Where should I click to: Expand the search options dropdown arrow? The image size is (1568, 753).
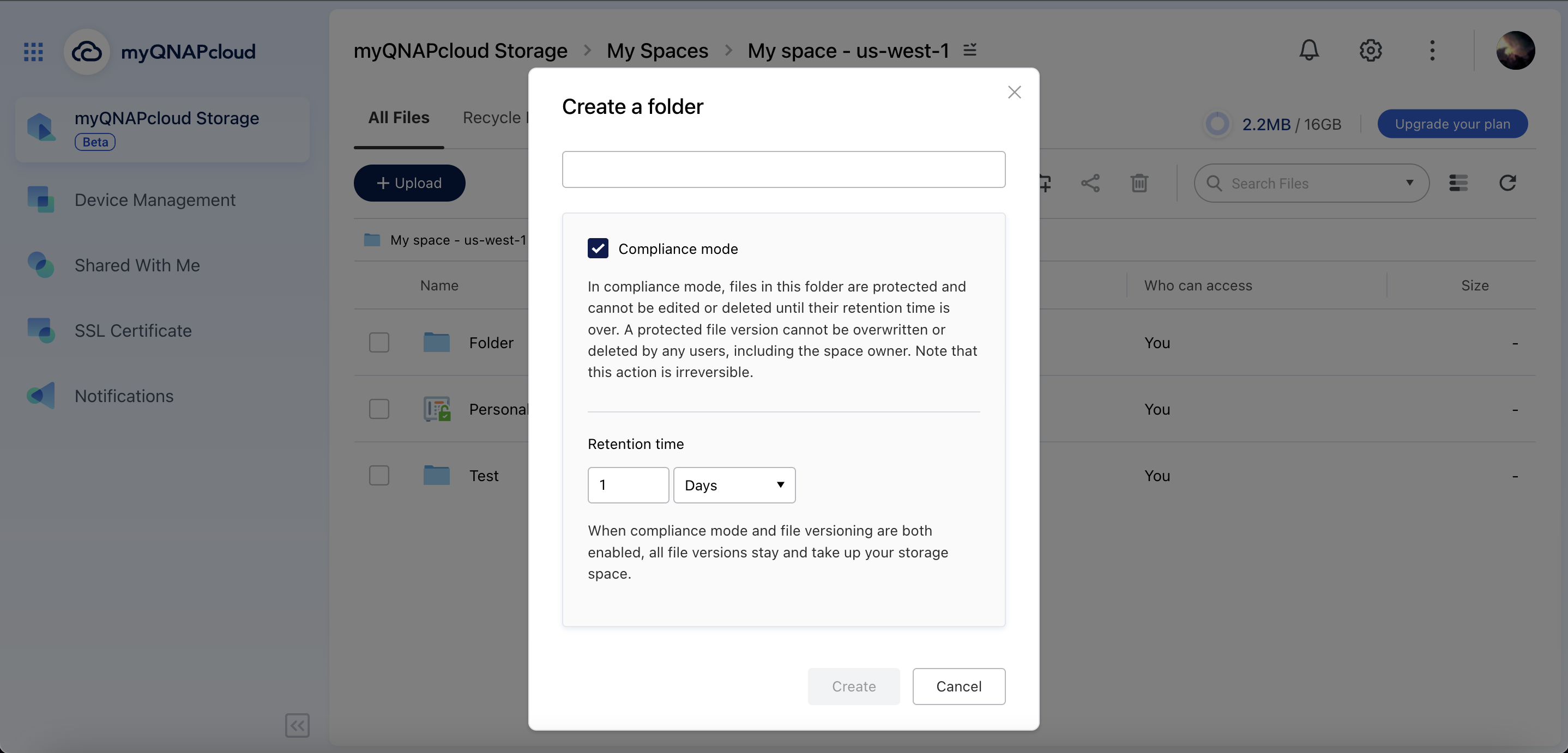pos(1409,183)
